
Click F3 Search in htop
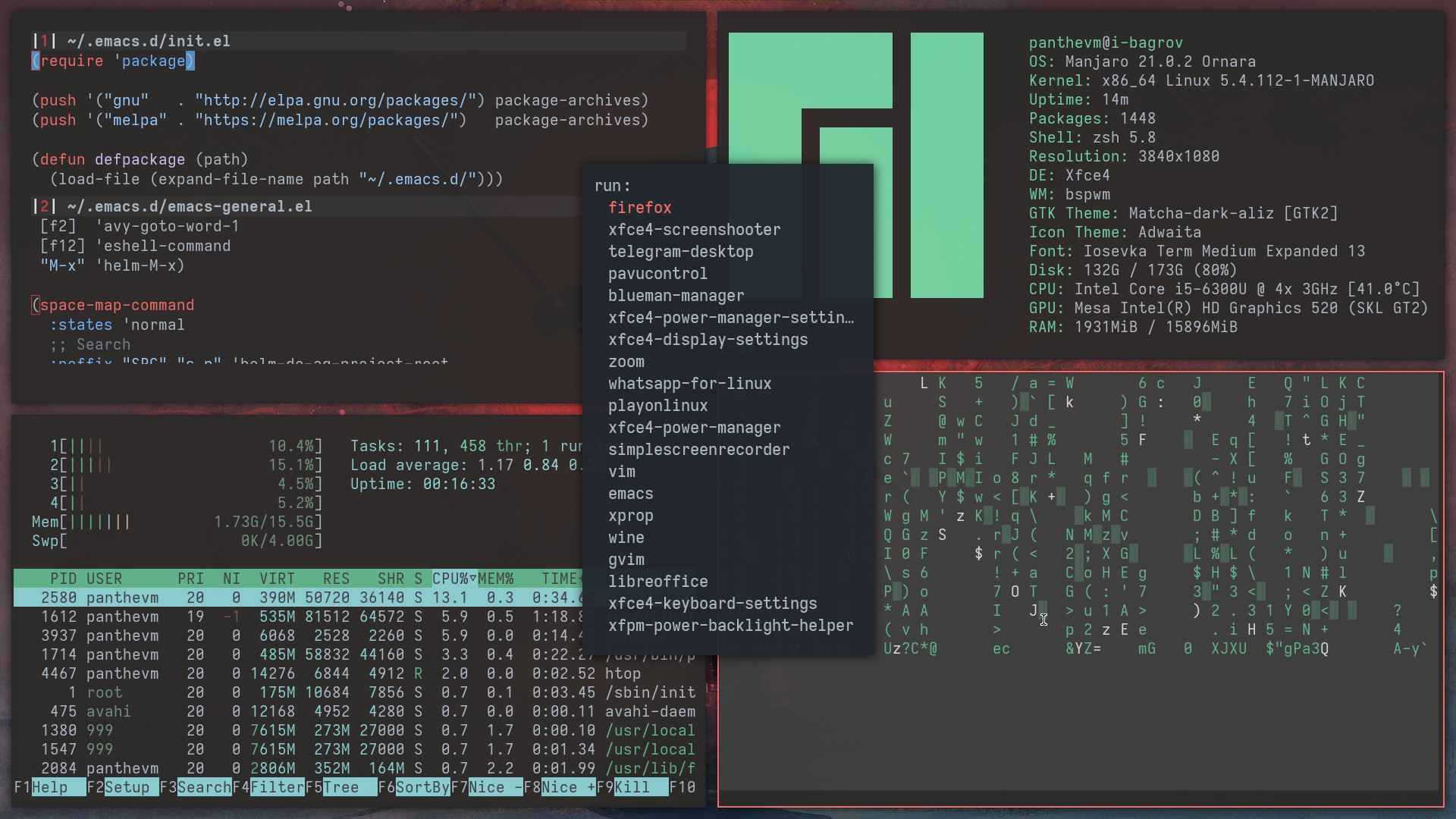(204, 787)
